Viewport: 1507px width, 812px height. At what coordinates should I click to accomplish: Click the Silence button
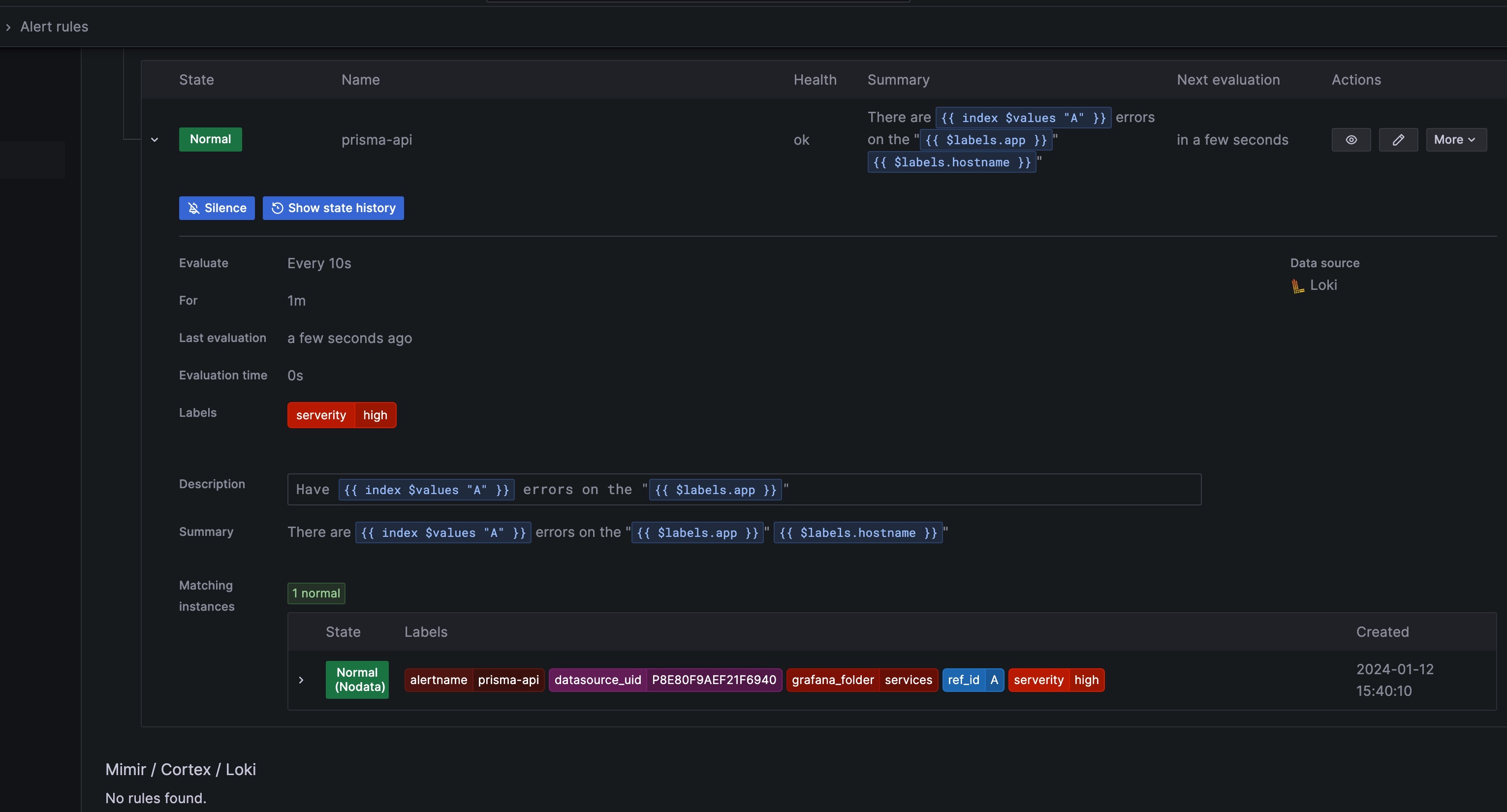(217, 208)
